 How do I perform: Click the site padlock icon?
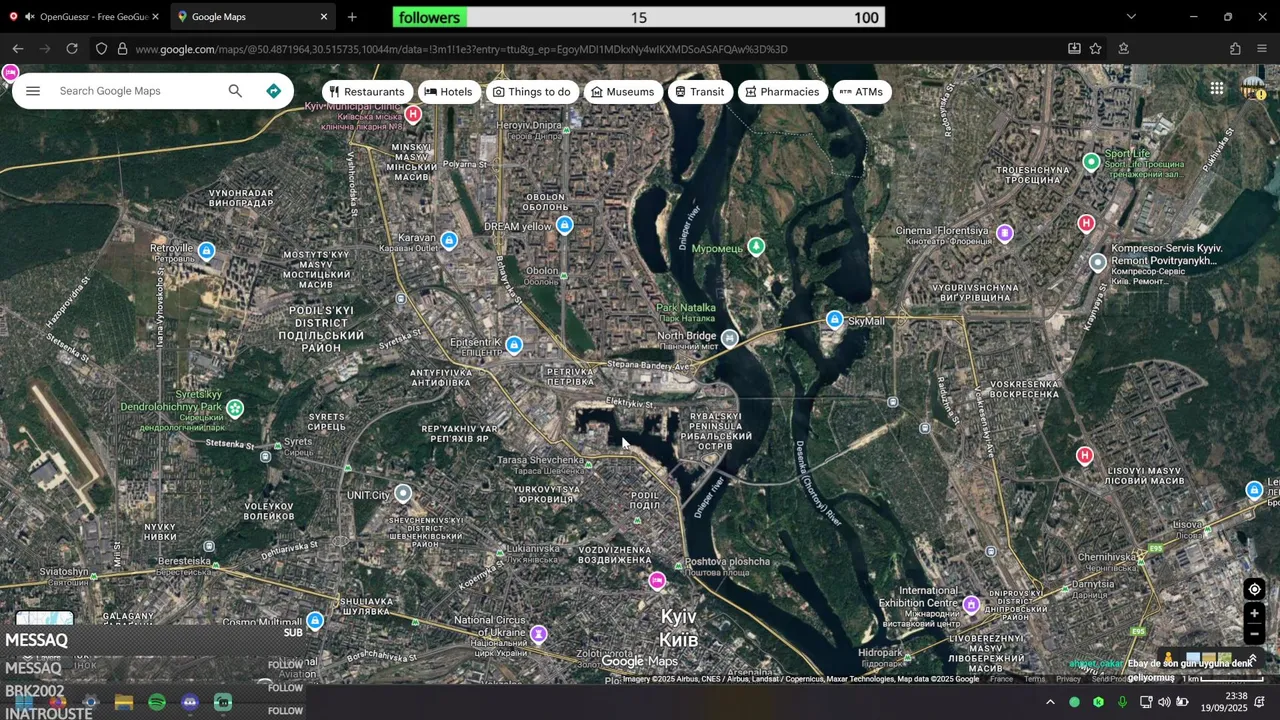click(122, 49)
